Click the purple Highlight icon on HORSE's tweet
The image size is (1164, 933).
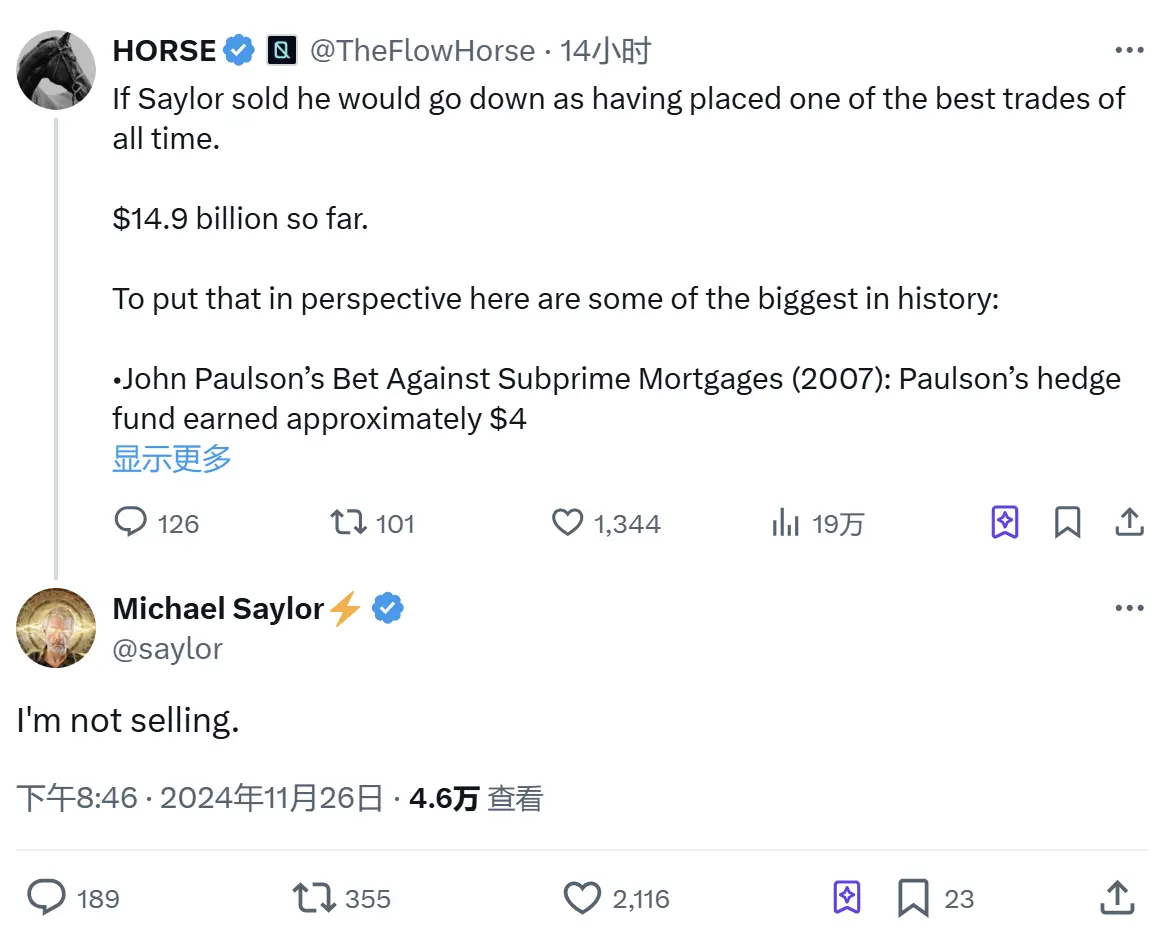[x=1004, y=521]
